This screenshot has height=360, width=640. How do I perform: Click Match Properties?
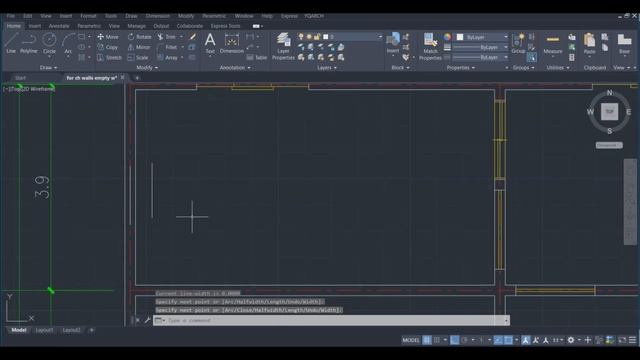pyautogui.click(x=430, y=46)
